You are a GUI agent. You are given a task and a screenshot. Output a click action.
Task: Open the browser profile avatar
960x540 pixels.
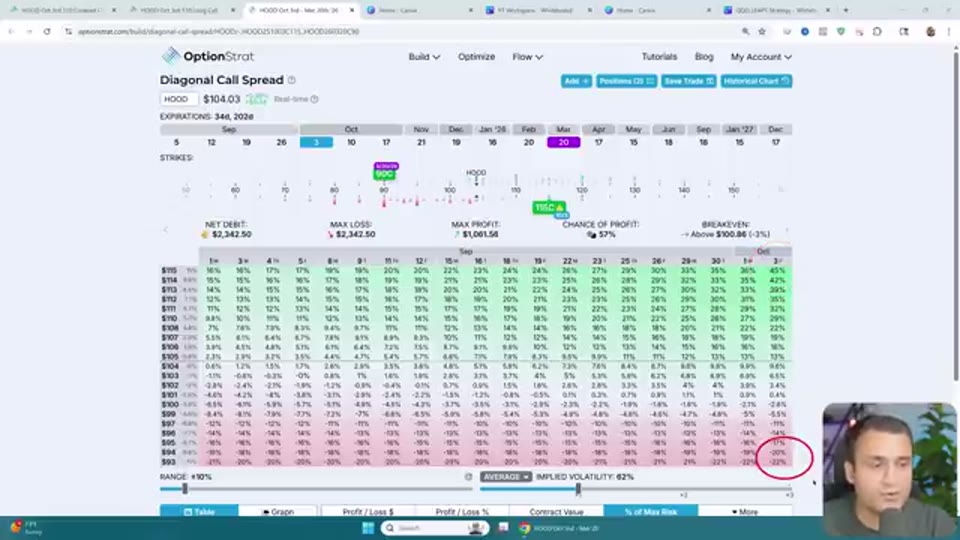(x=931, y=31)
